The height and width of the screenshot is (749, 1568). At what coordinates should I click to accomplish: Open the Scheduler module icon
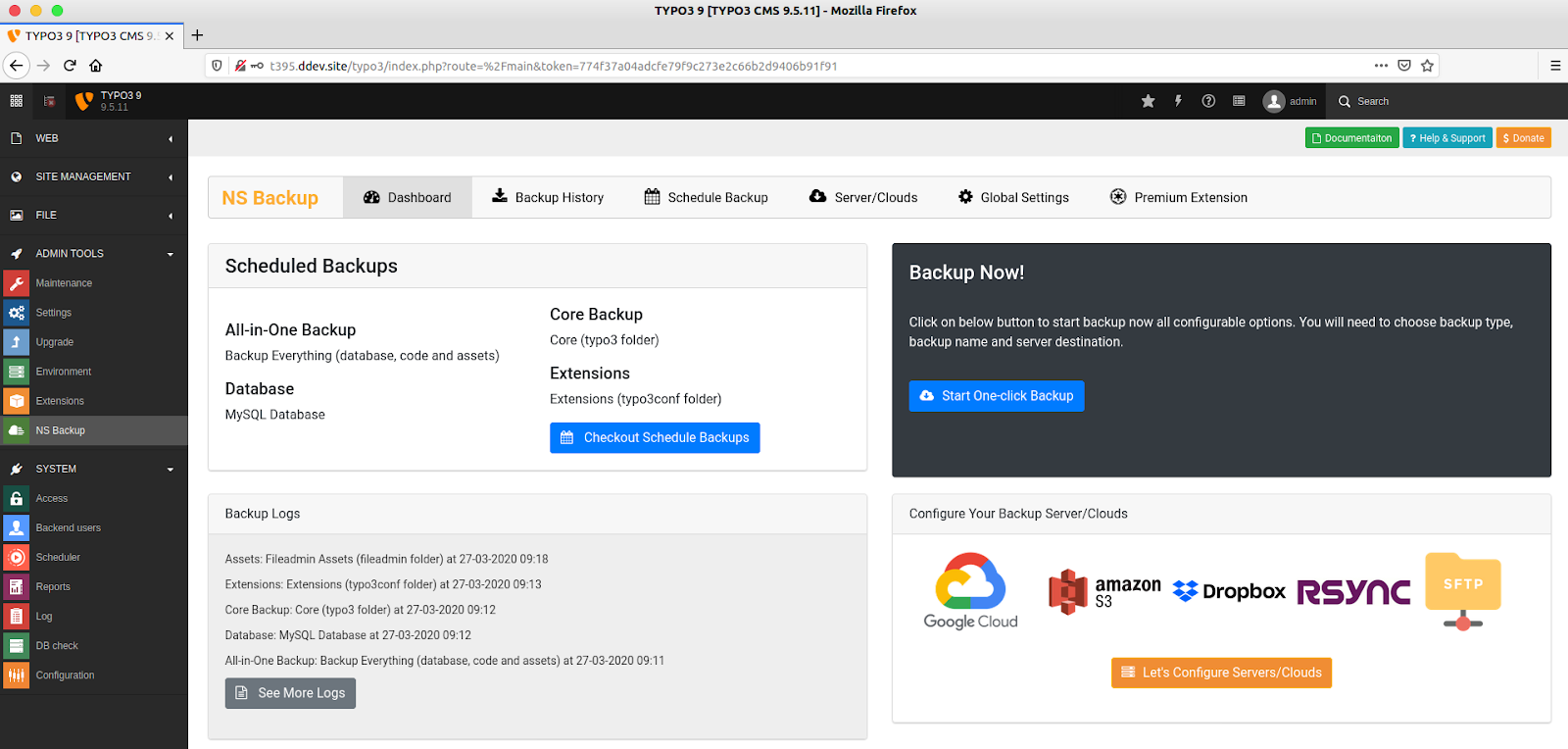tap(17, 558)
